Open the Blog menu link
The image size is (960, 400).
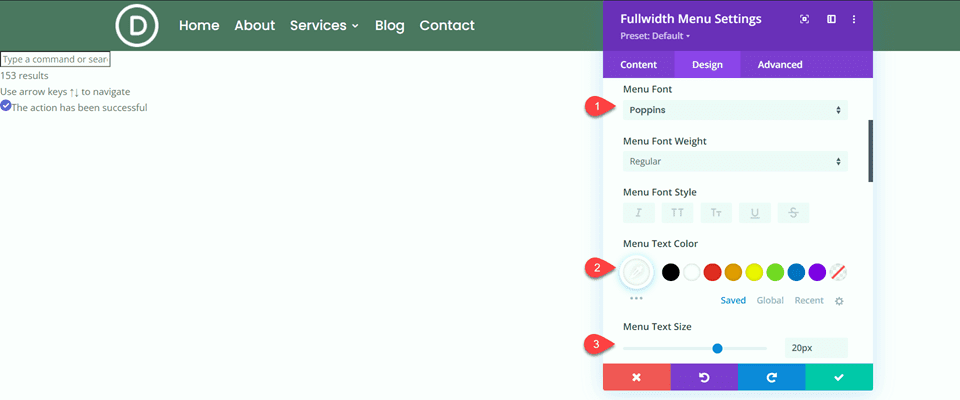point(389,25)
